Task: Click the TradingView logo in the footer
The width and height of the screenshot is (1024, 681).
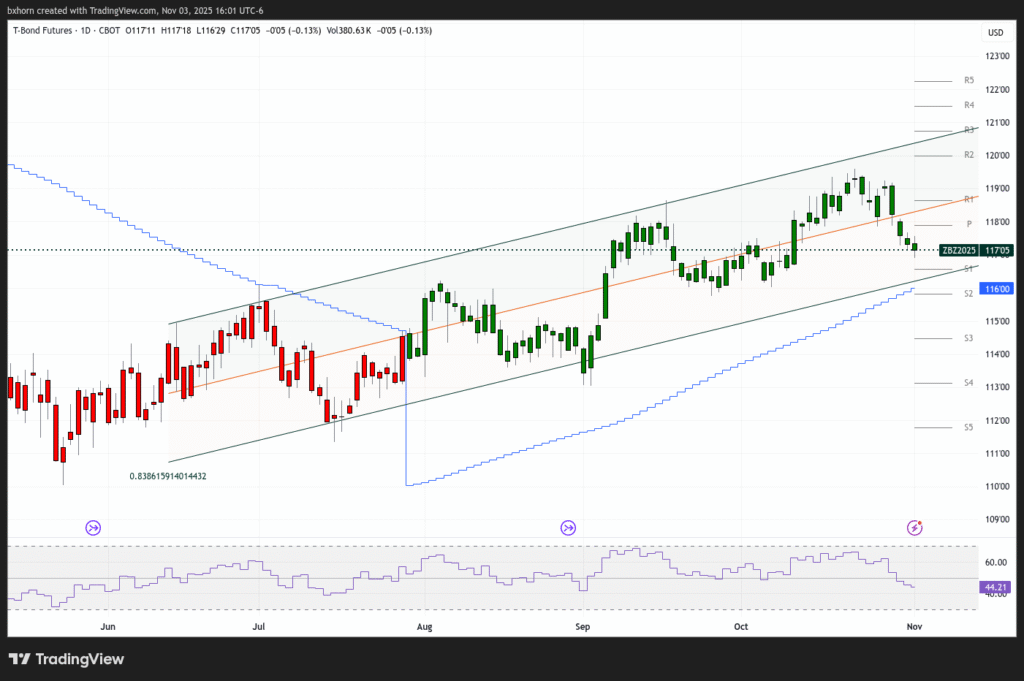Action: coord(67,659)
